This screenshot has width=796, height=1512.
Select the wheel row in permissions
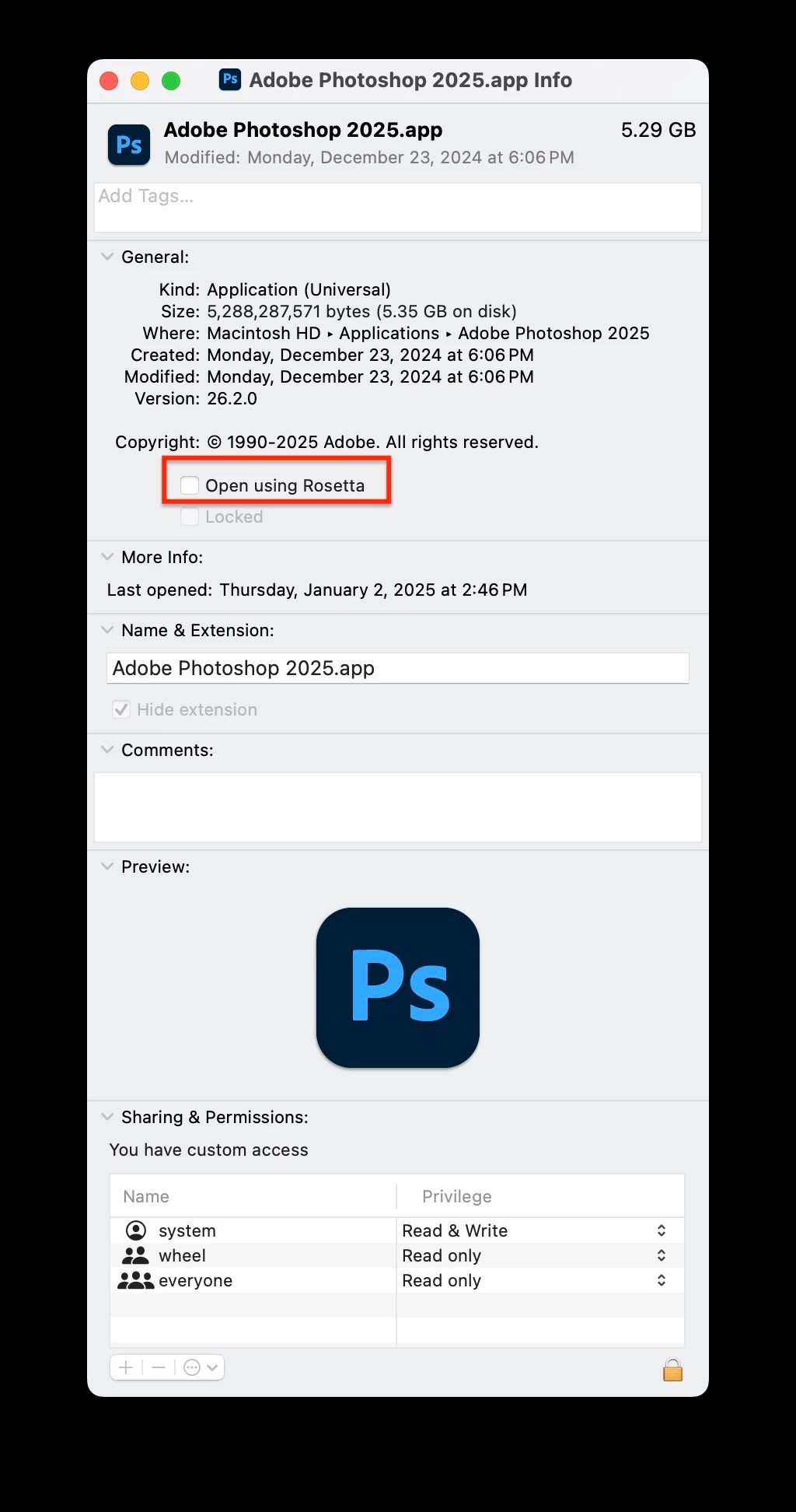[x=397, y=1255]
